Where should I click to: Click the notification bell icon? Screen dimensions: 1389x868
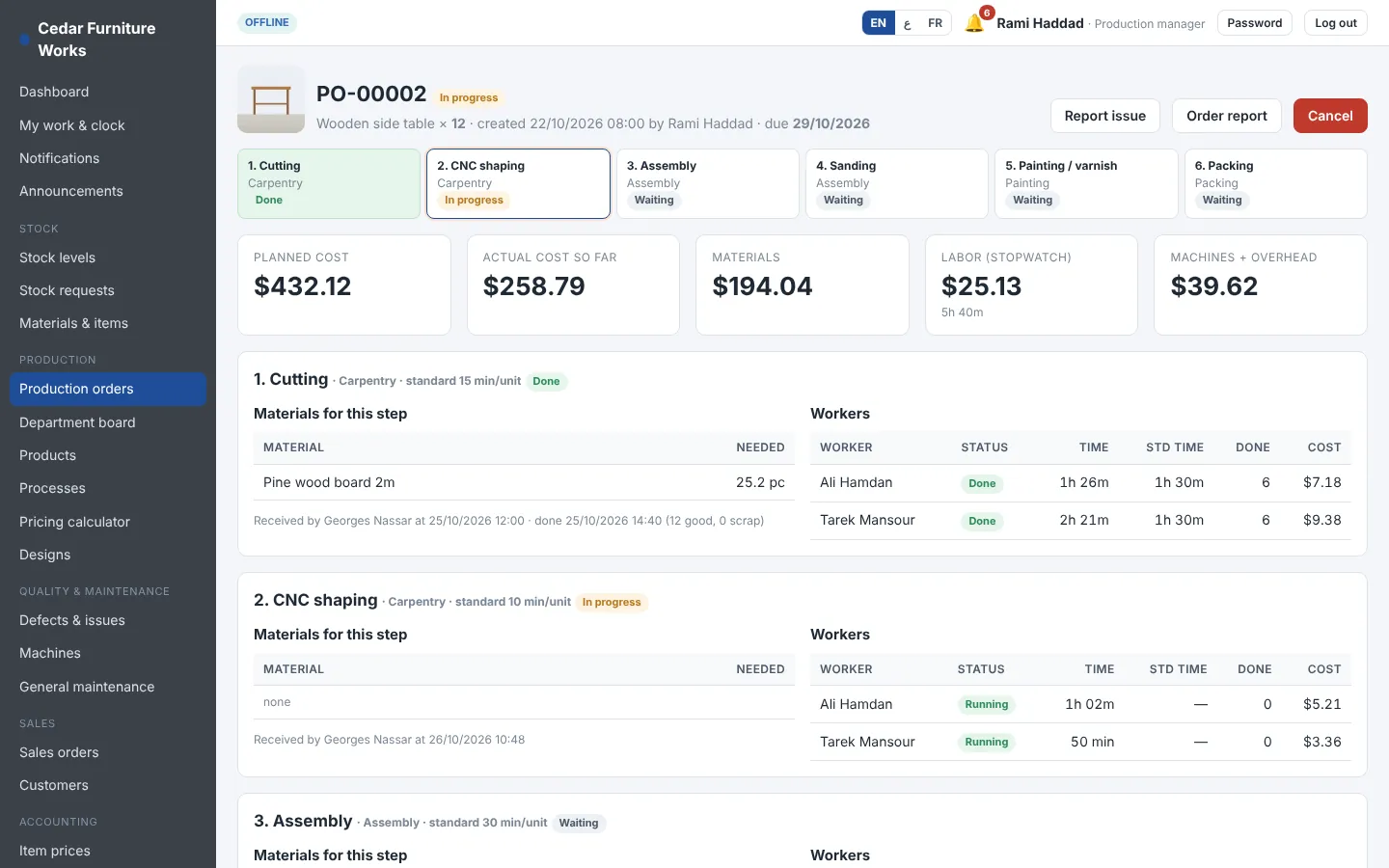tap(974, 23)
